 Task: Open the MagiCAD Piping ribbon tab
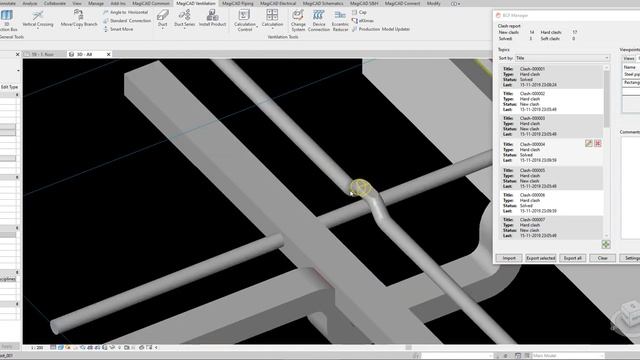[238, 3]
